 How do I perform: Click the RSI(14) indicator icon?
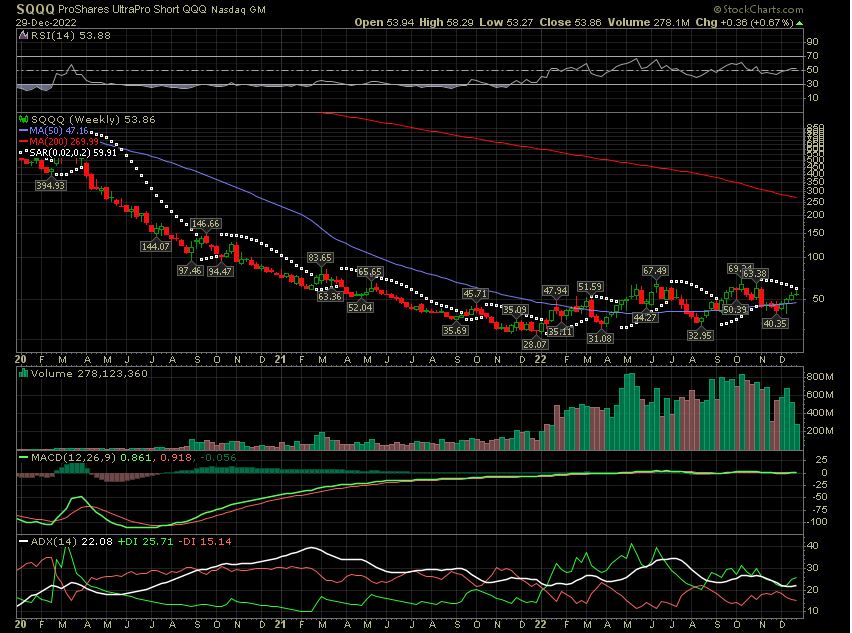click(23, 36)
